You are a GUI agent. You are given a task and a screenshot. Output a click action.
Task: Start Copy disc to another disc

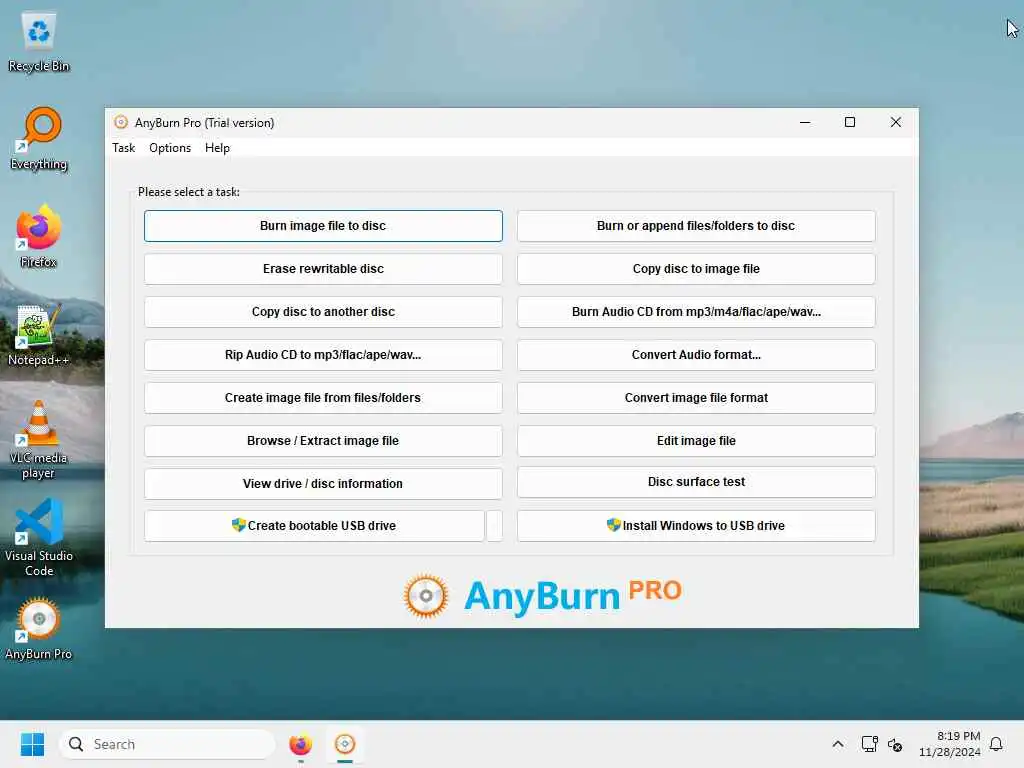(323, 312)
